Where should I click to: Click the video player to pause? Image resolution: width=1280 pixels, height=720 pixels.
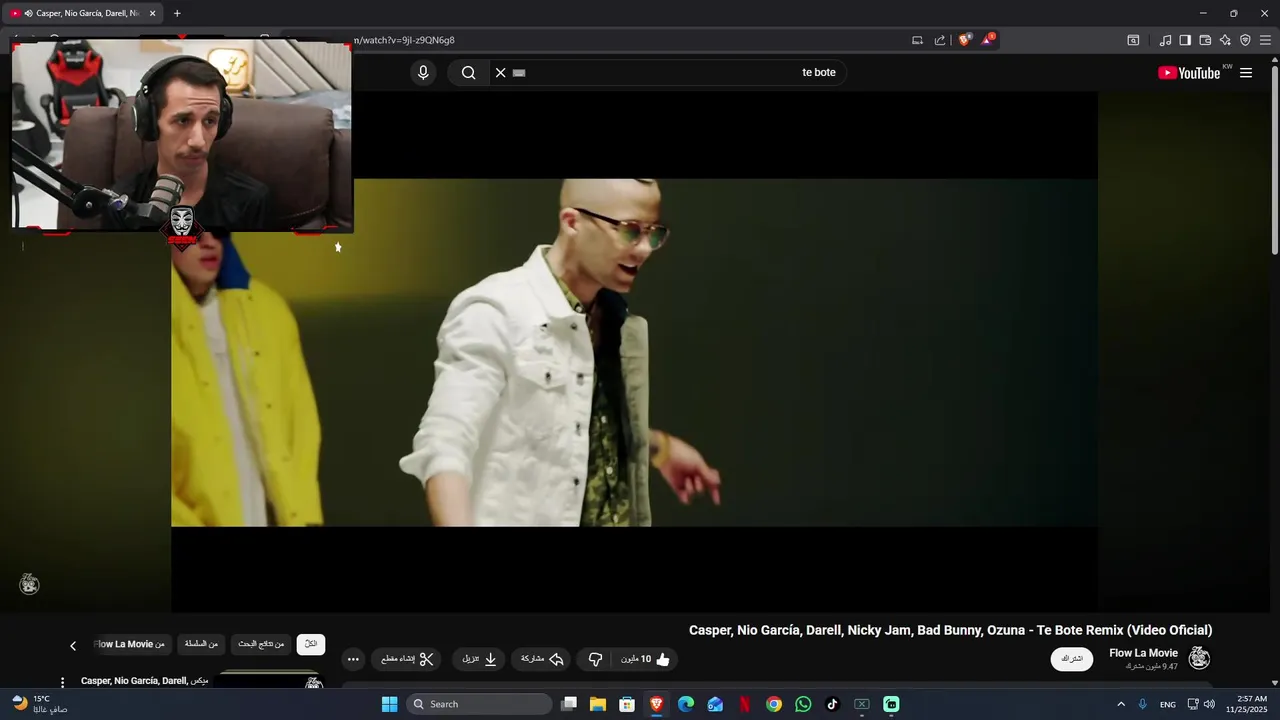[634, 352]
